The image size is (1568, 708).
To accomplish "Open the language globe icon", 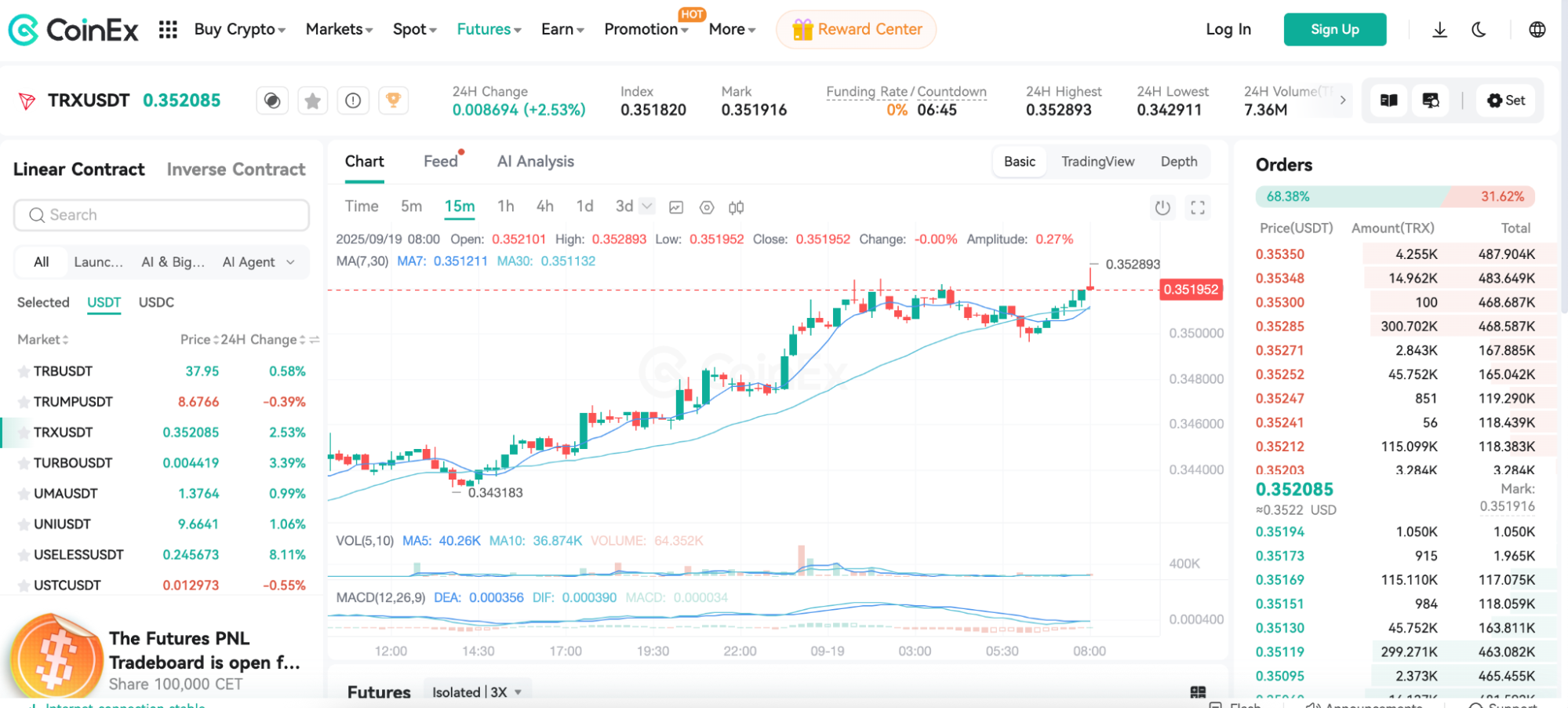I will (1537, 30).
